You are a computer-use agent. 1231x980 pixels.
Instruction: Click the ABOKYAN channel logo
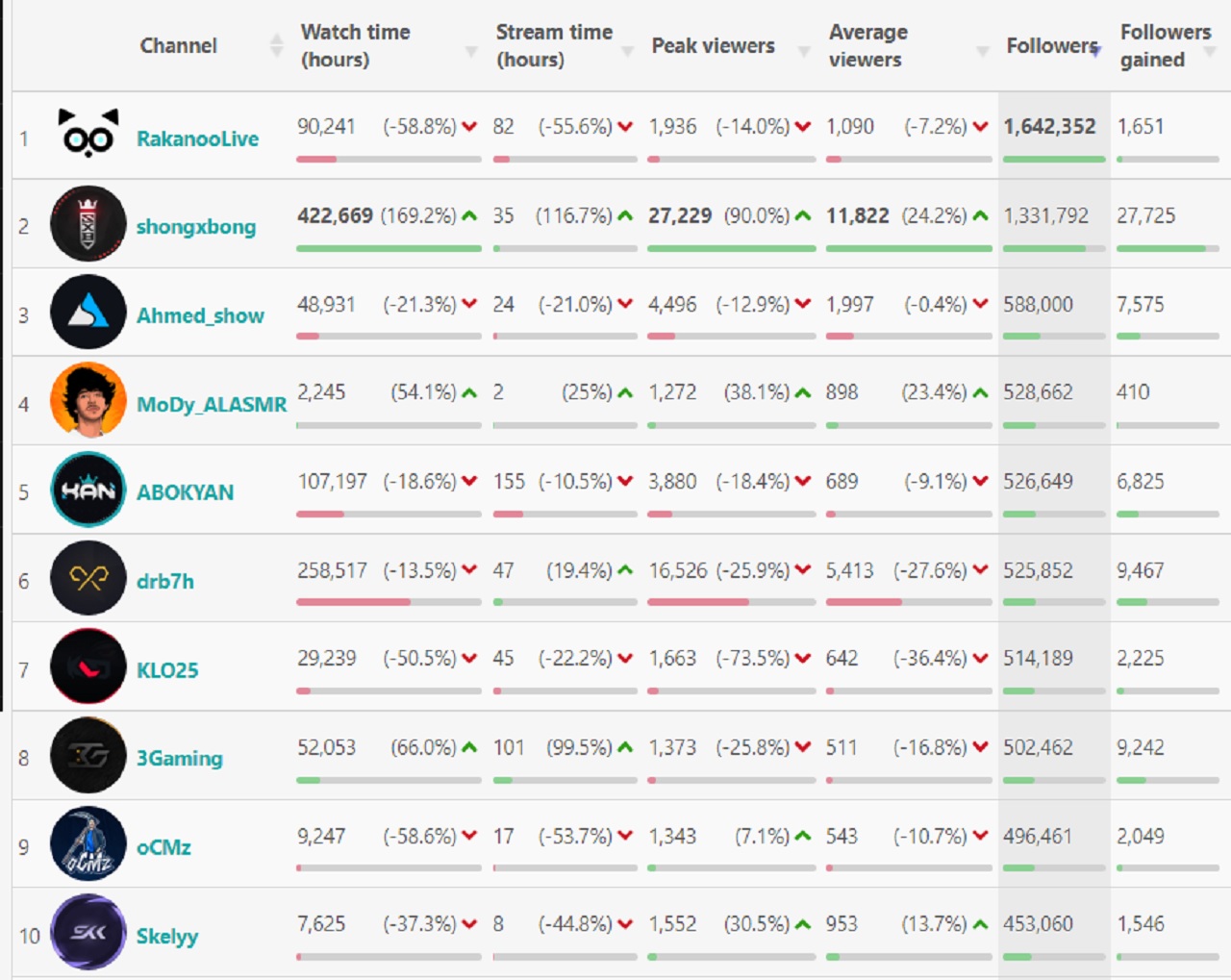point(88,490)
